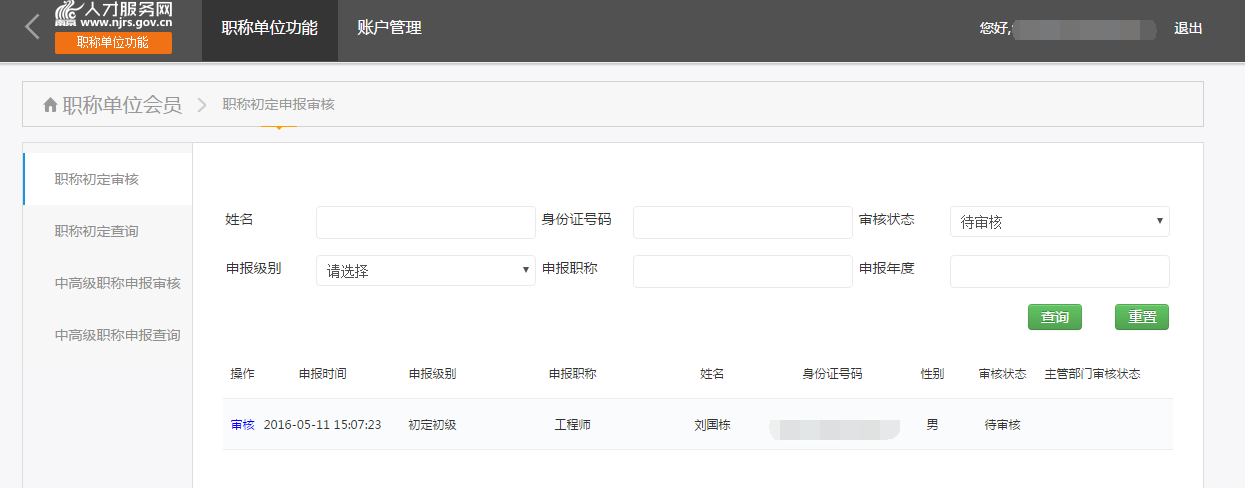This screenshot has width=1245, height=488.
Task: Expand the 申报级别 dropdown
Action: point(425,271)
